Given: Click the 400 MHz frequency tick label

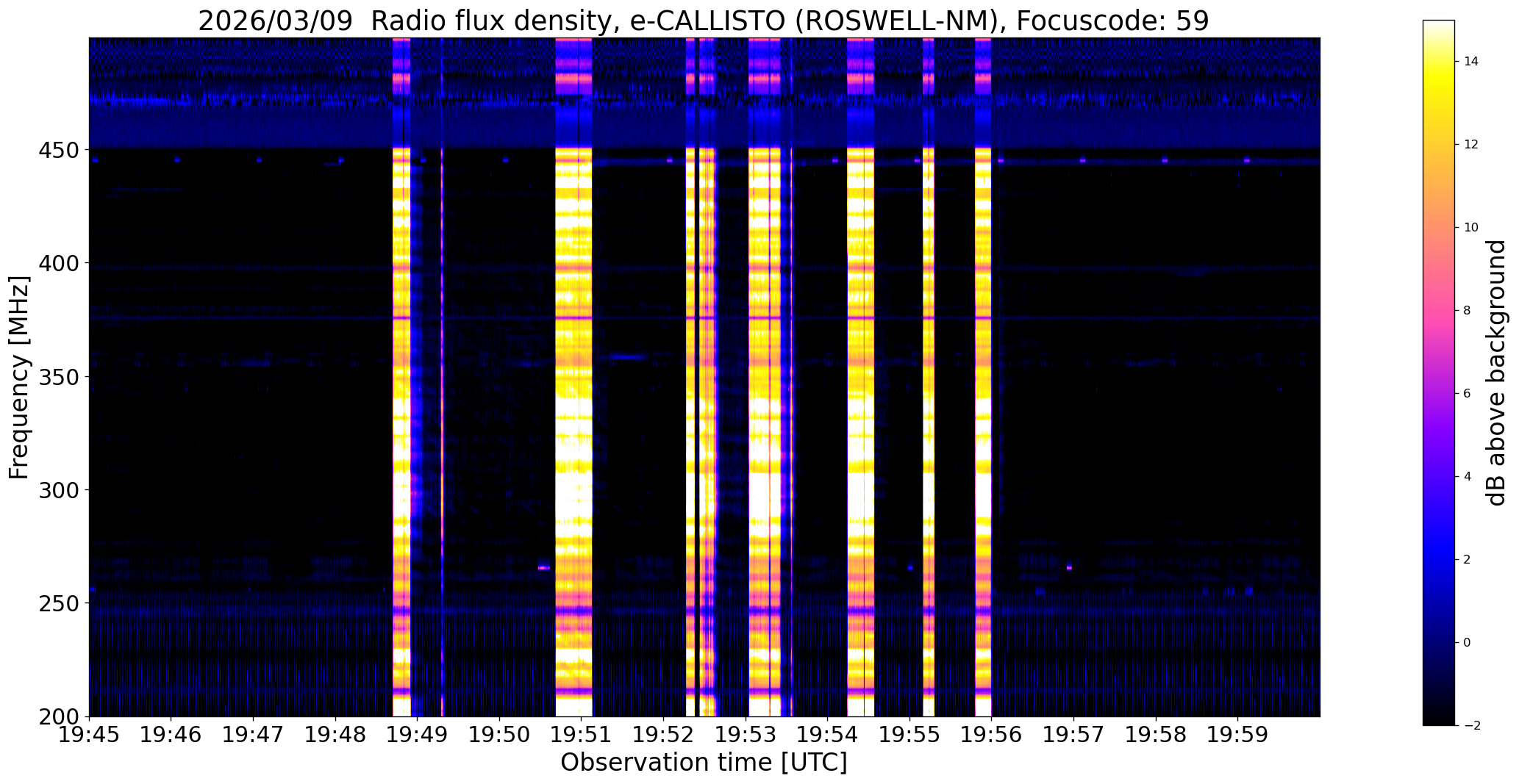Looking at the screenshot, I should (x=60, y=263).
